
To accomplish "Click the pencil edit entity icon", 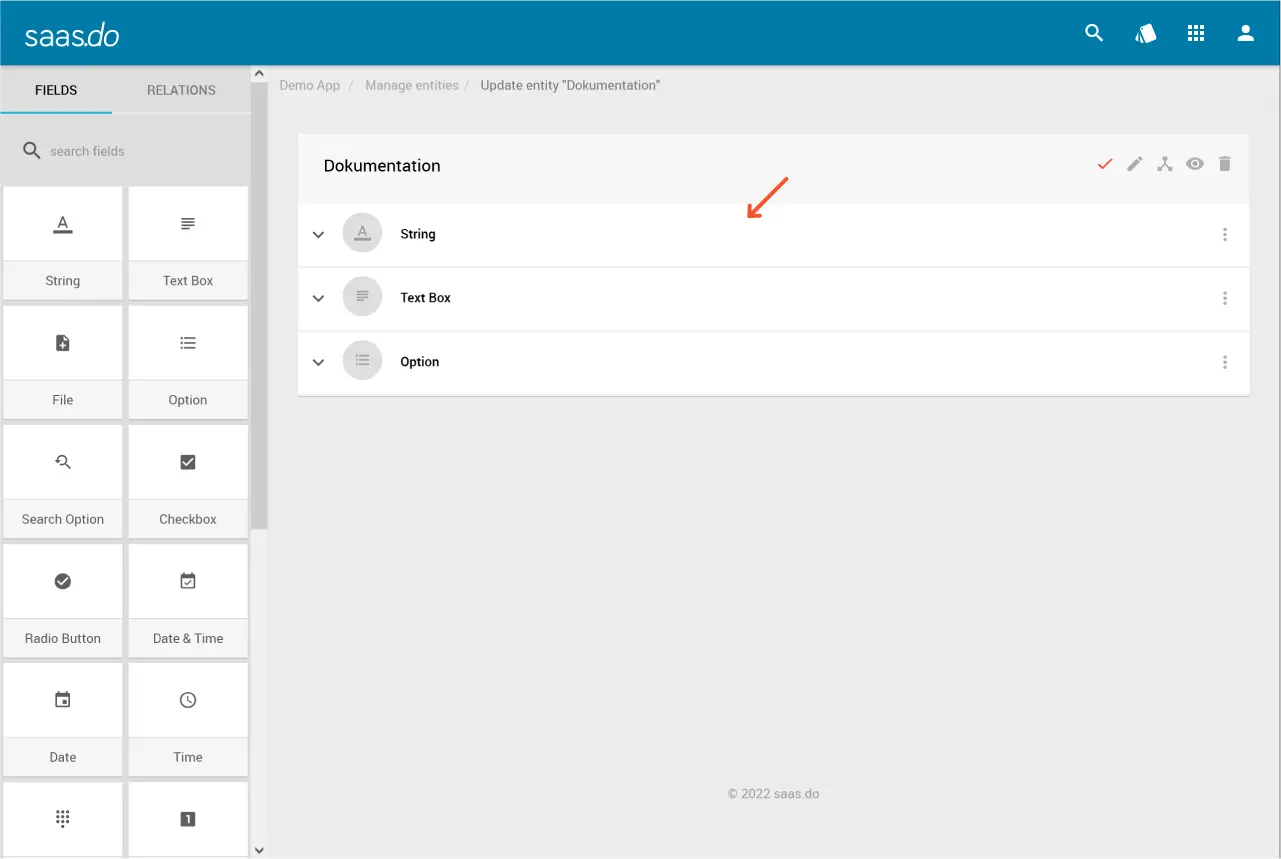I will pyautogui.click(x=1135, y=164).
